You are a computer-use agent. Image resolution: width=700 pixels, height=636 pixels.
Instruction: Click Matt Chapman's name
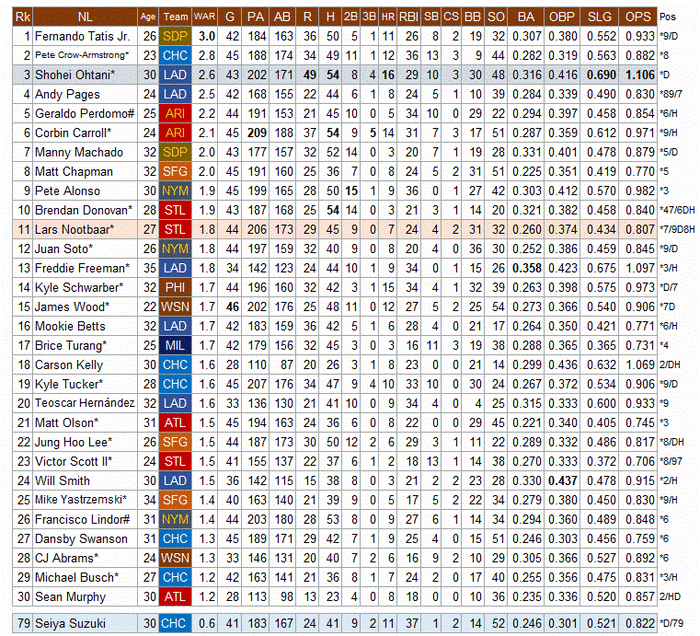click(x=74, y=171)
